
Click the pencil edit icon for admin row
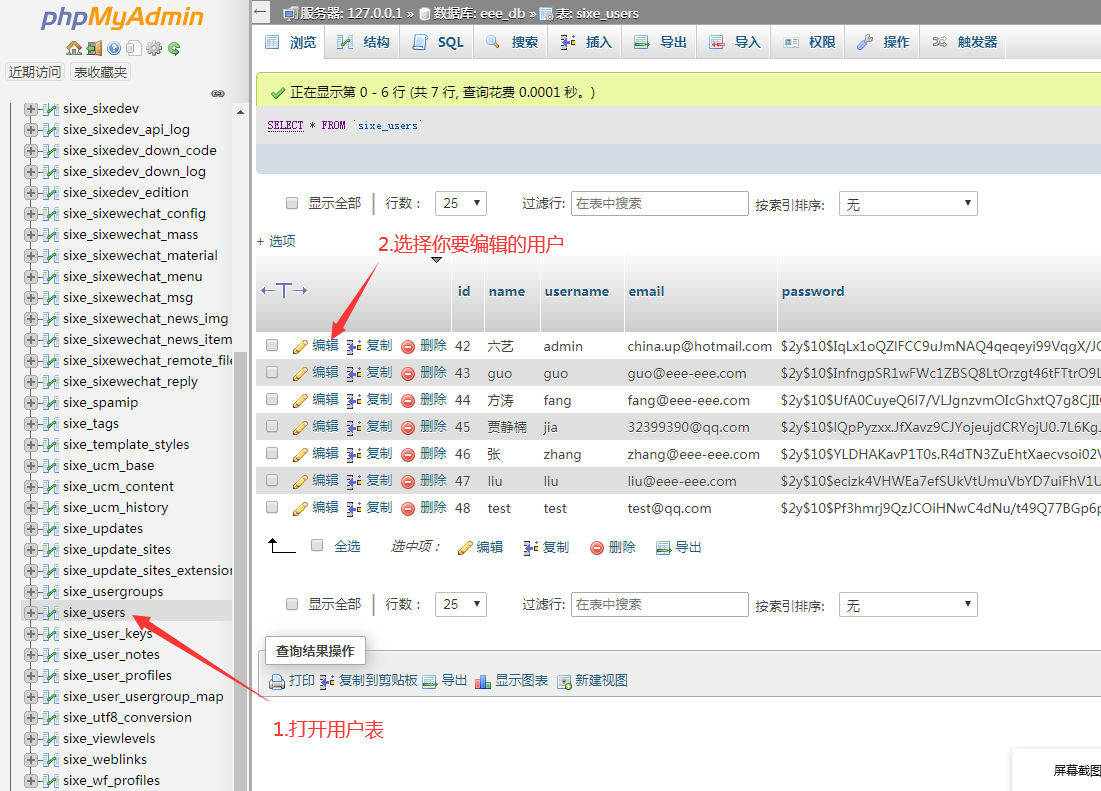(300, 346)
